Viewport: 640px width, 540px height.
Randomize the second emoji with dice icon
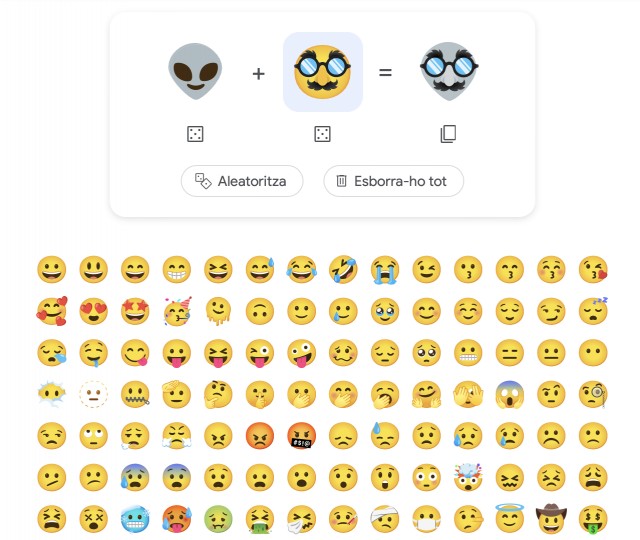coord(322,134)
